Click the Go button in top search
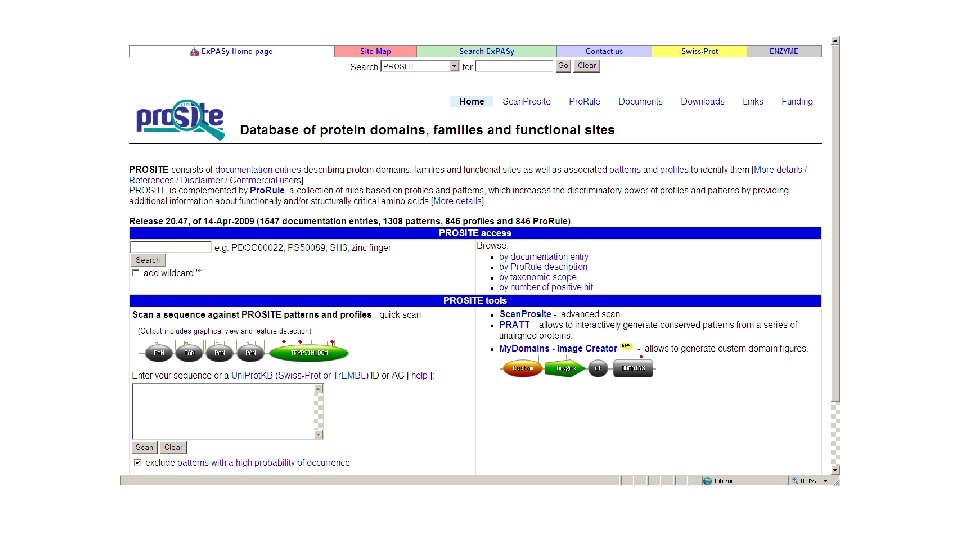Viewport: 960px width, 540px height. point(563,66)
